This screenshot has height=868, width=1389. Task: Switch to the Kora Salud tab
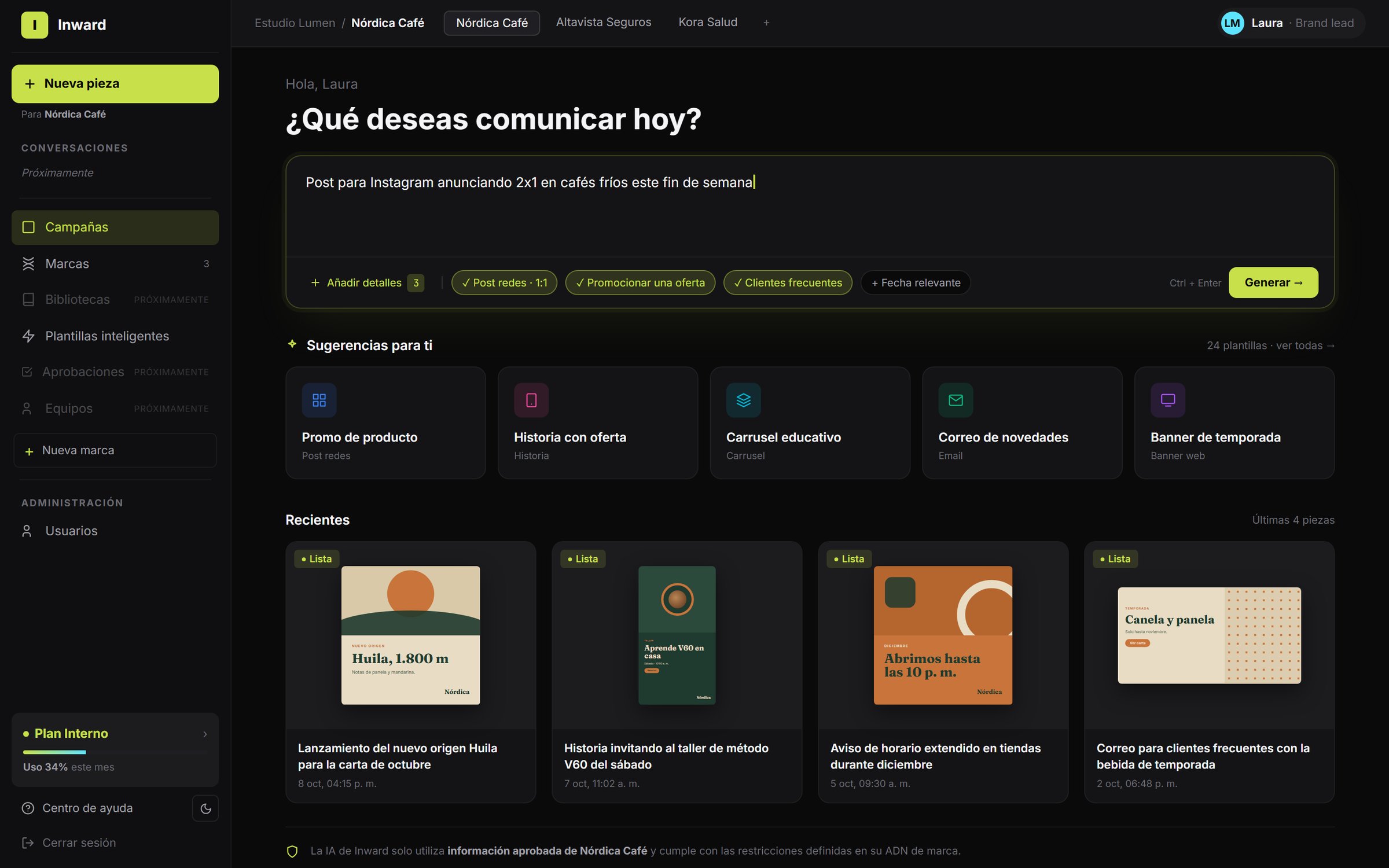click(x=708, y=23)
